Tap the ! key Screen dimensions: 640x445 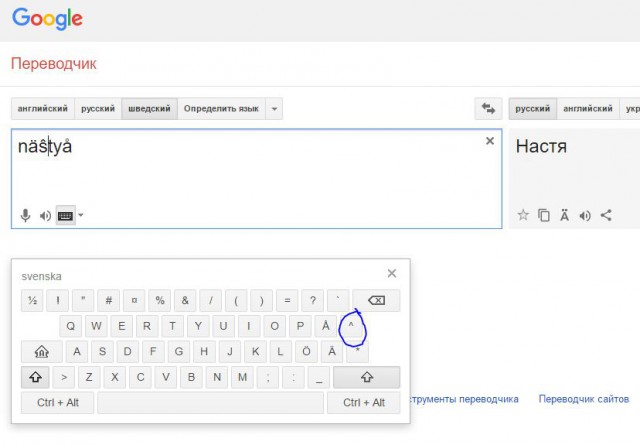[58, 300]
